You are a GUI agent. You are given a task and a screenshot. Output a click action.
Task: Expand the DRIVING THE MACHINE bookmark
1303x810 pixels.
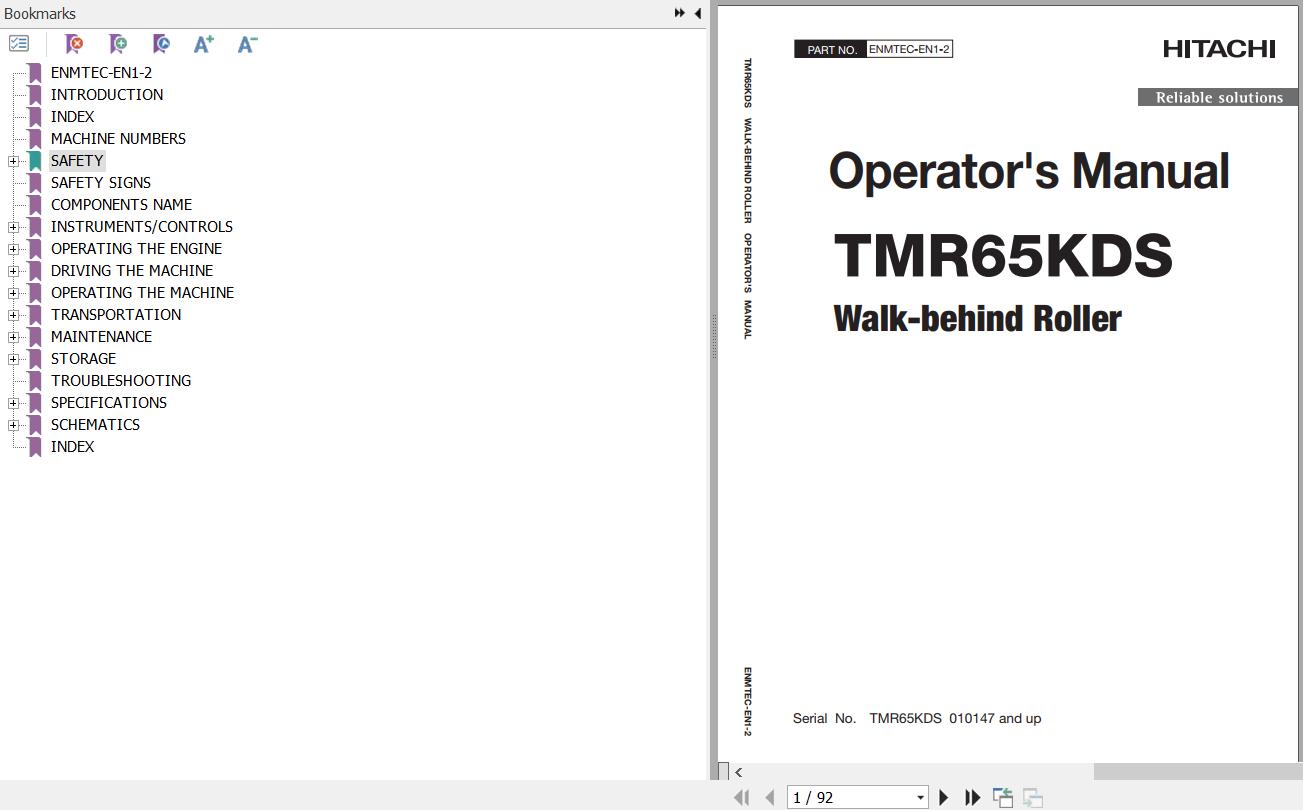tap(13, 271)
